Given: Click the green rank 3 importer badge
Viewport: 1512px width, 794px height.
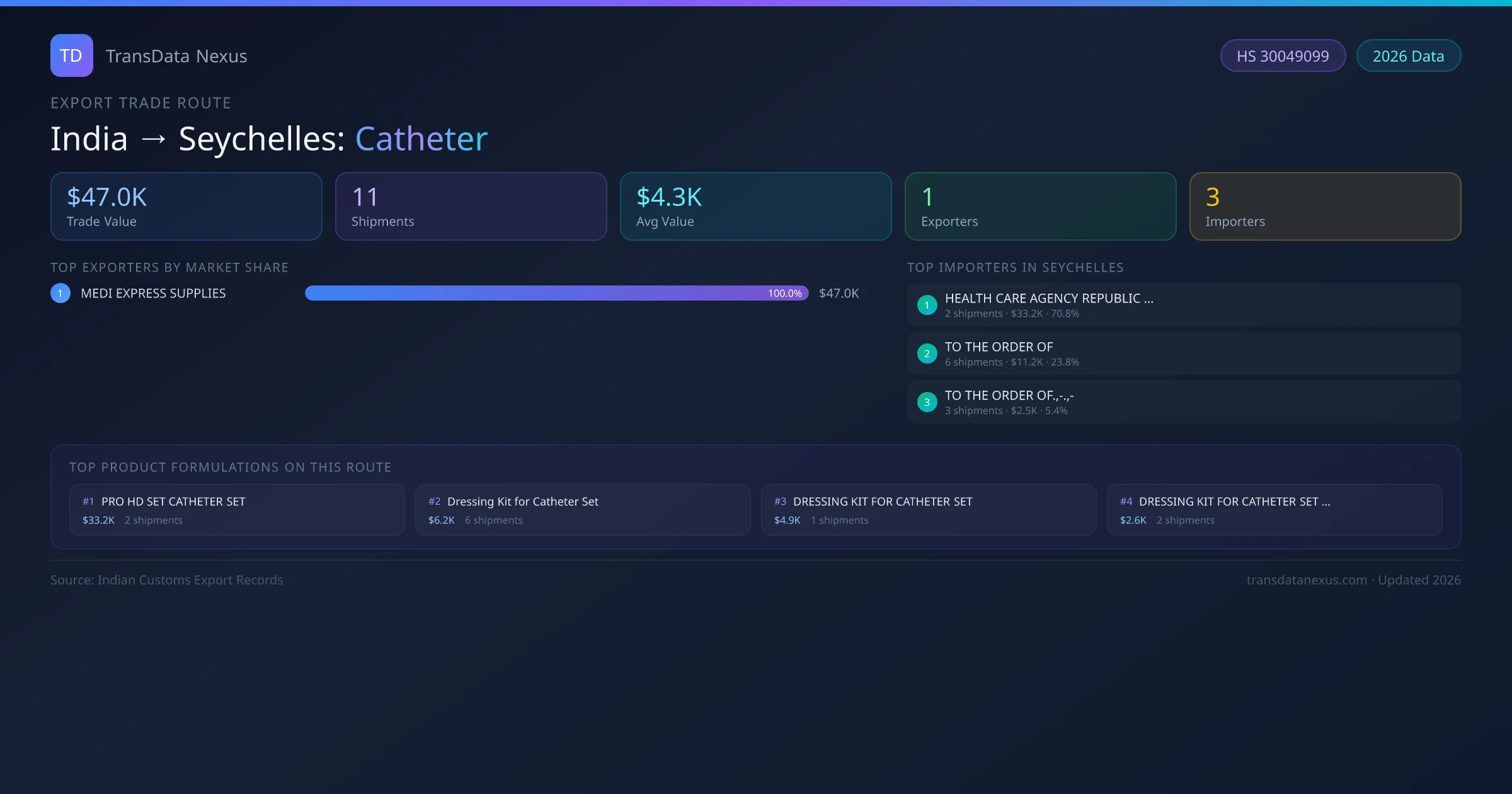Looking at the screenshot, I should (927, 402).
